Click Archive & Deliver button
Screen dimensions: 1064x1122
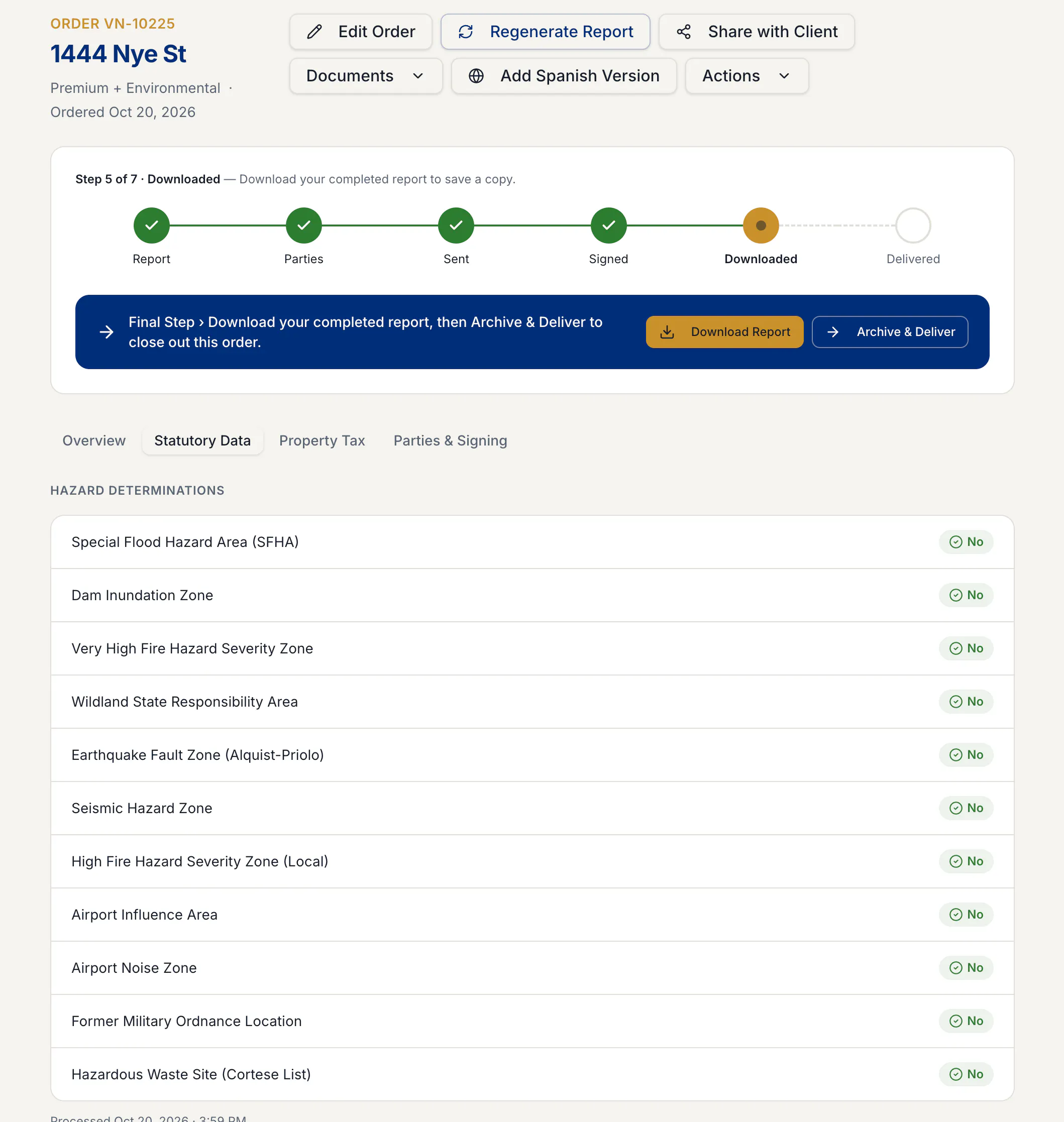(889, 331)
